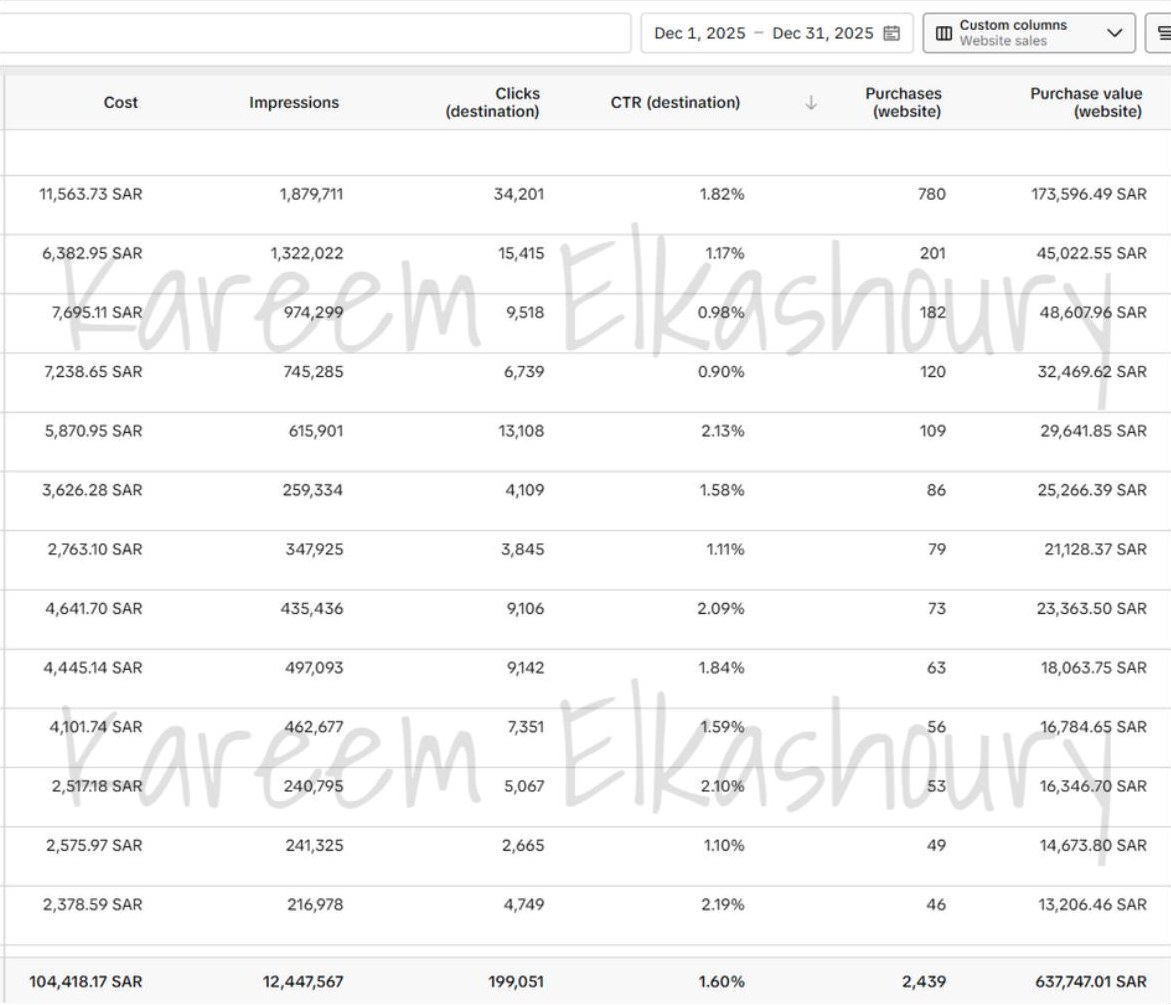
Task: Click total impressions 12,447,567
Action: click(303, 981)
